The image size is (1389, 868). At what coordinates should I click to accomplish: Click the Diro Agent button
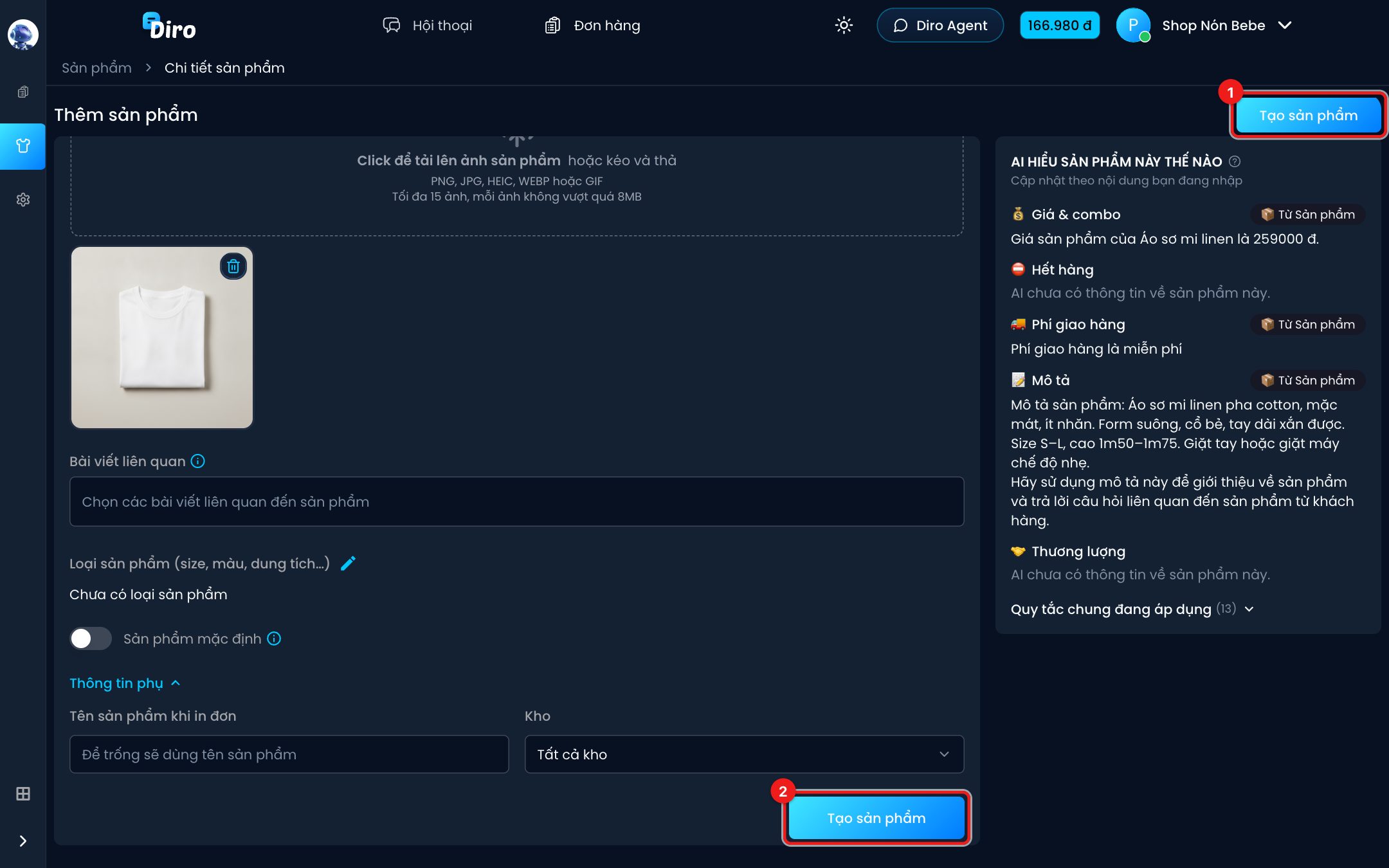click(x=940, y=25)
